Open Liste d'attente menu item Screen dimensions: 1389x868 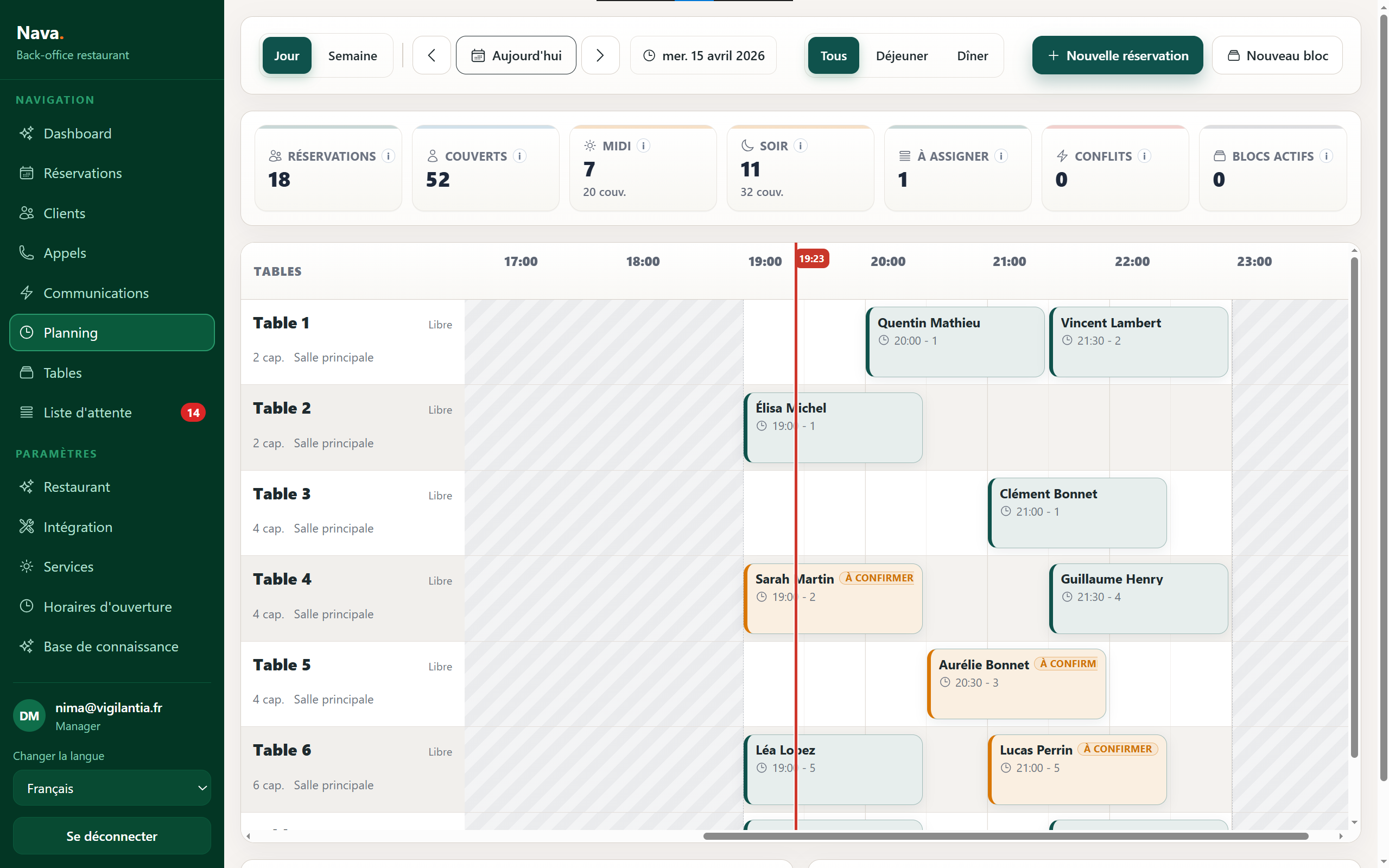click(x=112, y=412)
